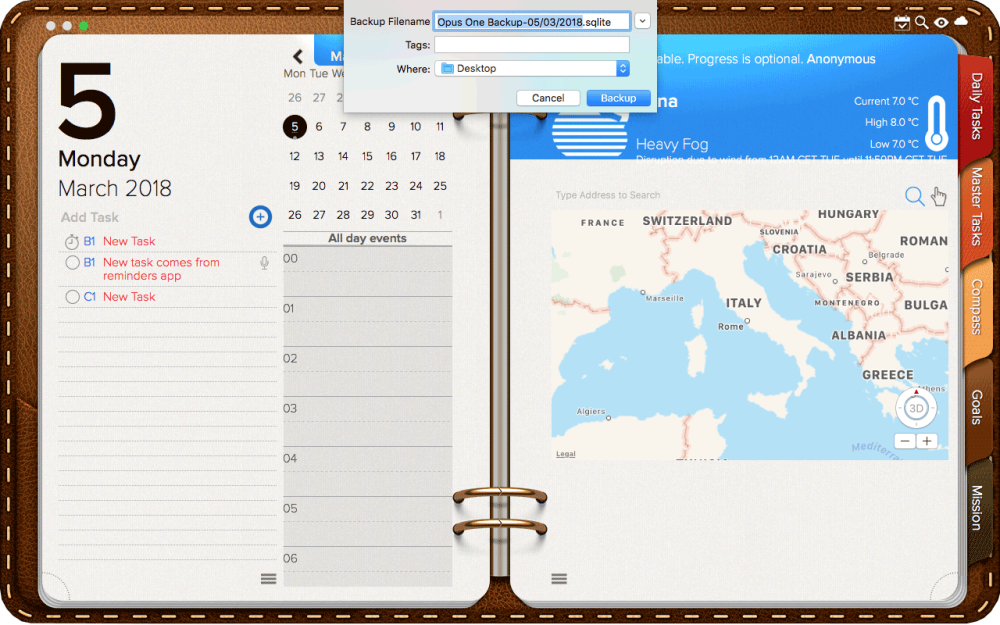Click the Backup button

click(618, 98)
